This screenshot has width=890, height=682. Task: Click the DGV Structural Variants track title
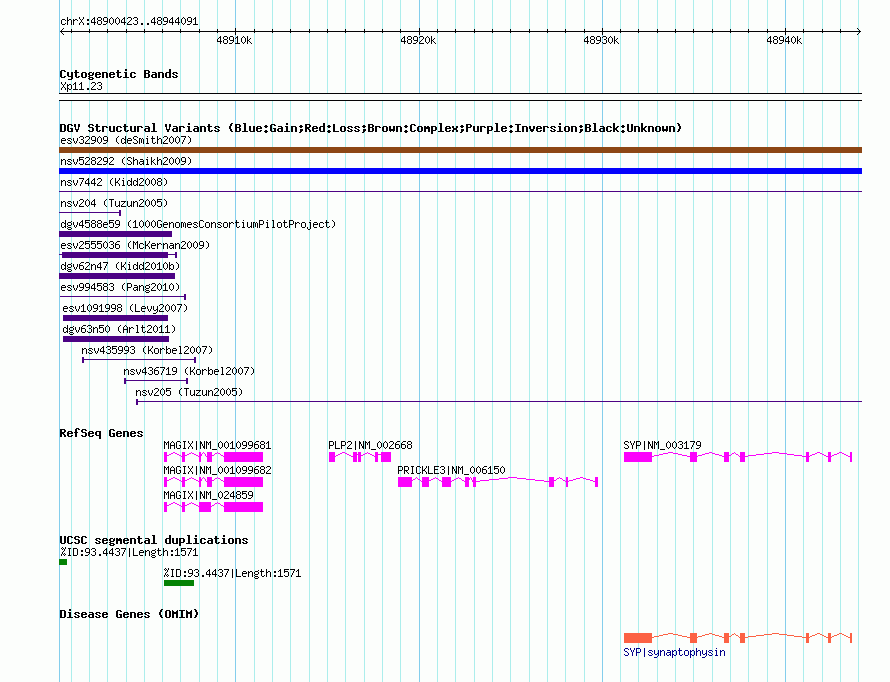[x=371, y=128]
